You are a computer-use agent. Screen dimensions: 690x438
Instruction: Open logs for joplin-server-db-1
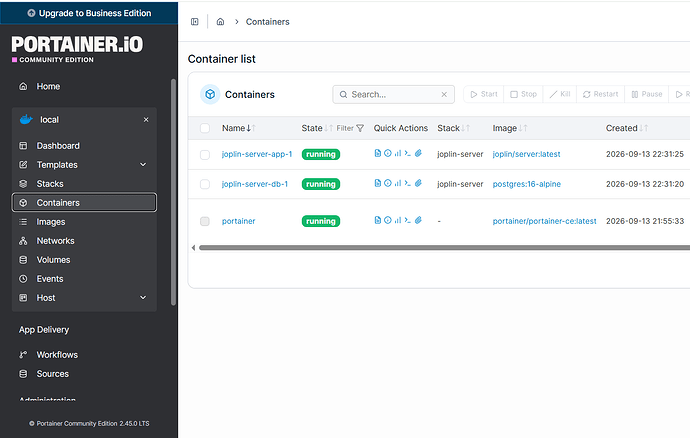click(377, 183)
